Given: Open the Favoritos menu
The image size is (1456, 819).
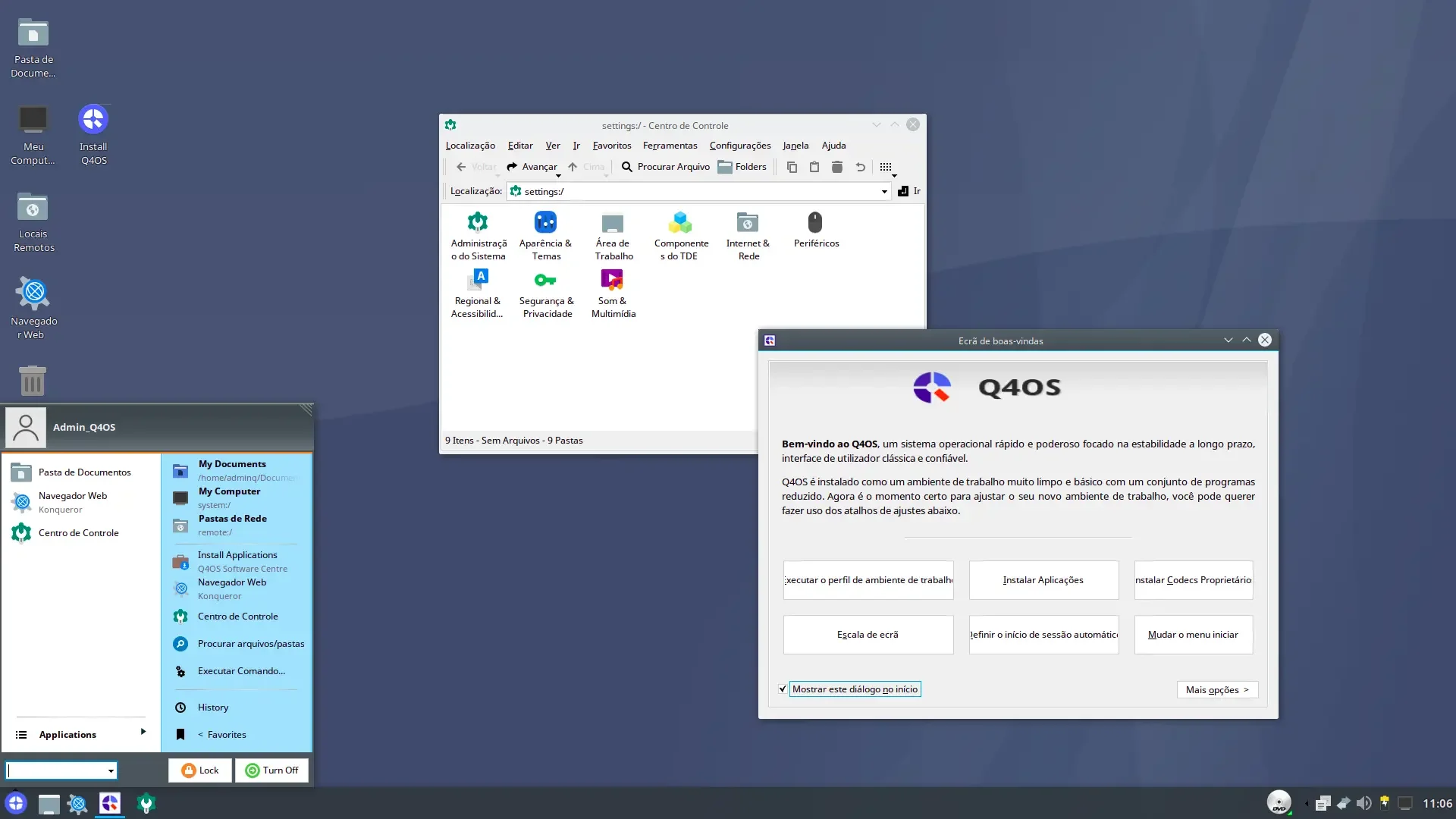Looking at the screenshot, I should [x=611, y=146].
